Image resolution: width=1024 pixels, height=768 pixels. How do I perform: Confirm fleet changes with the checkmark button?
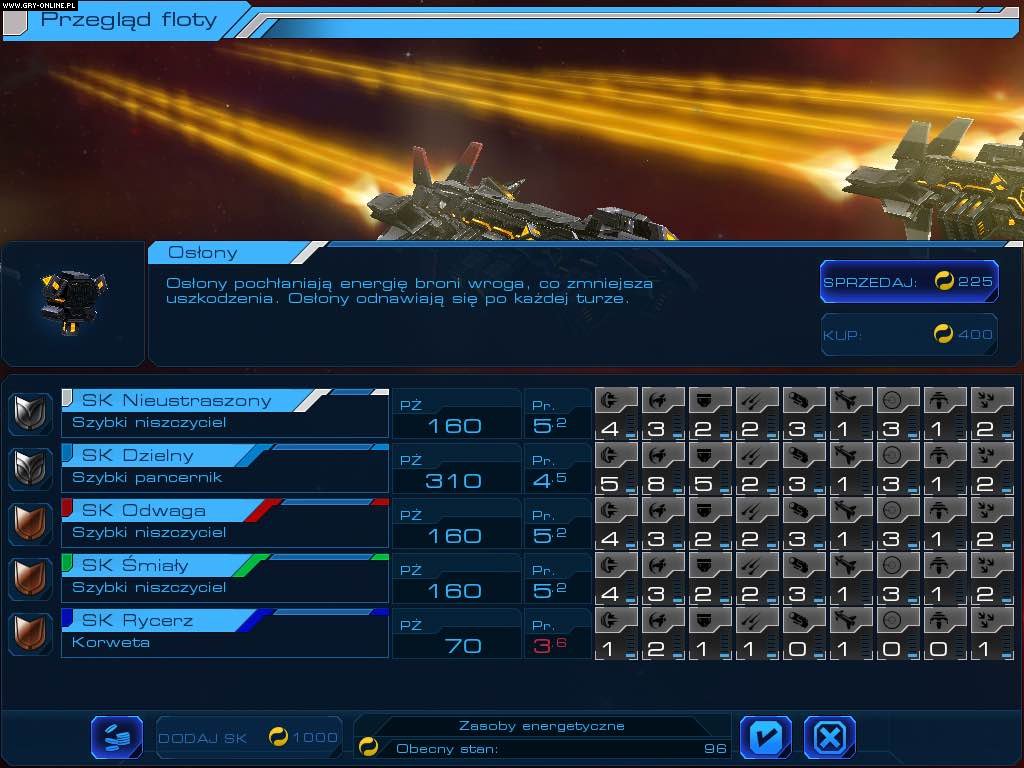[x=765, y=737]
